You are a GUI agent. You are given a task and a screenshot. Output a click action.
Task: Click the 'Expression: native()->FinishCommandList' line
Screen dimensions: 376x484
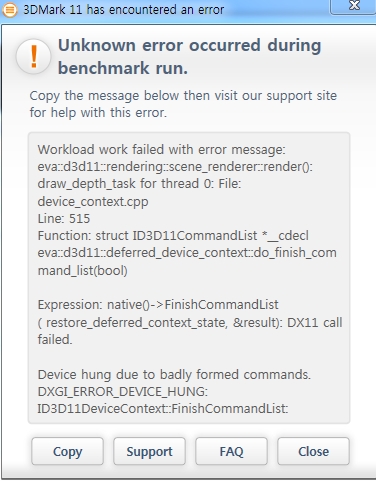point(158,305)
